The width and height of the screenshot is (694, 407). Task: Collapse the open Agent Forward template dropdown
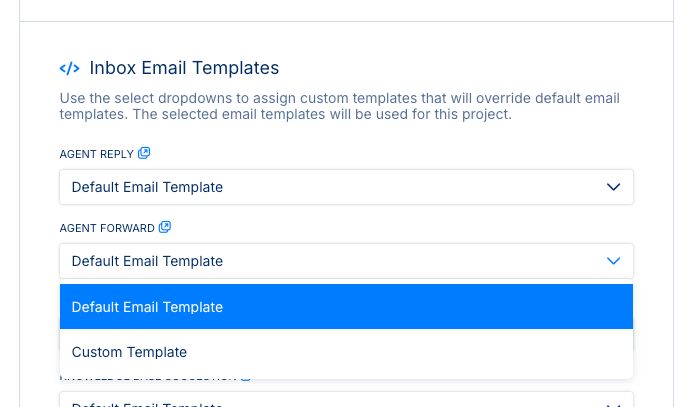[346, 261]
